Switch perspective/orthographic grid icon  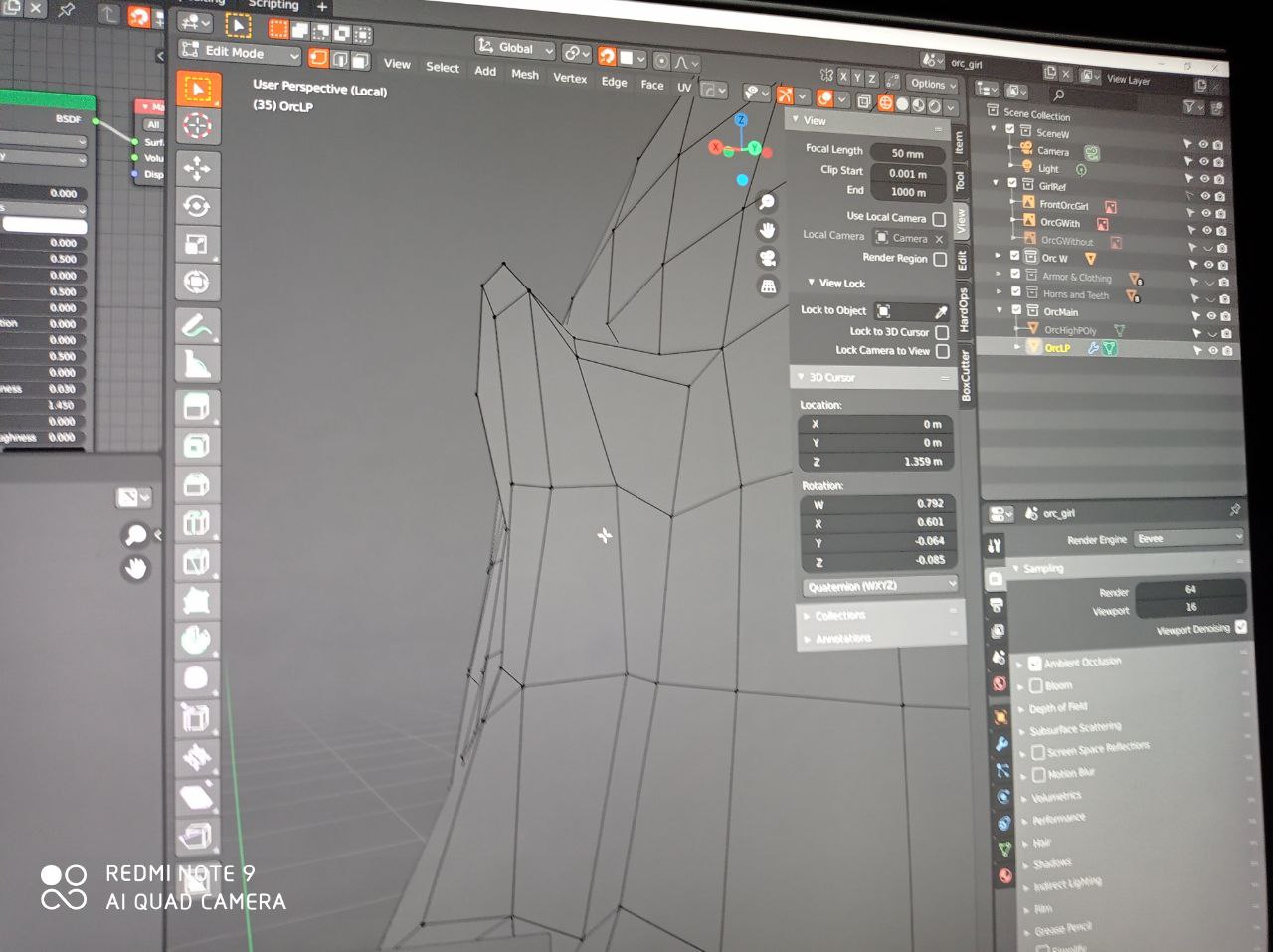[768, 286]
